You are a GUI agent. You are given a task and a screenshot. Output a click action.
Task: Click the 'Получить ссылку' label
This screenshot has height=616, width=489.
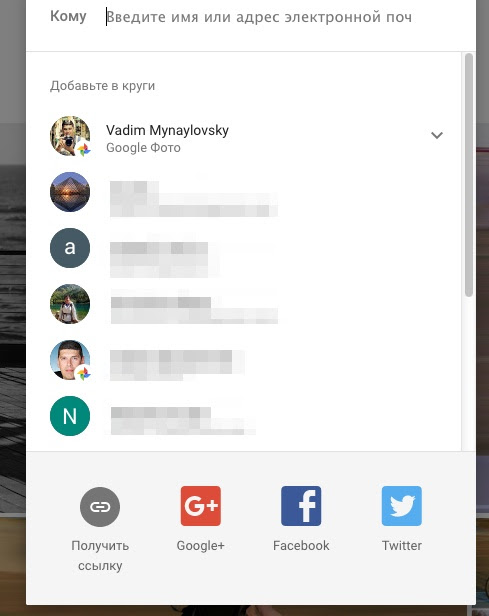coord(100,556)
